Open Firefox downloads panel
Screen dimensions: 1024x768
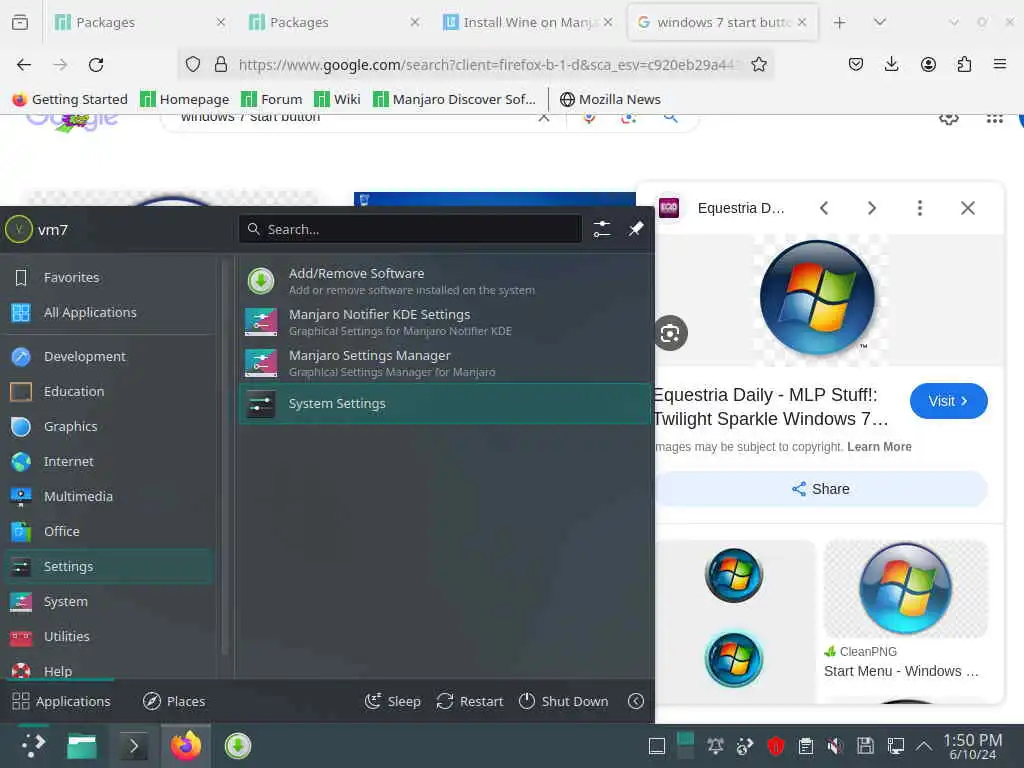click(891, 65)
